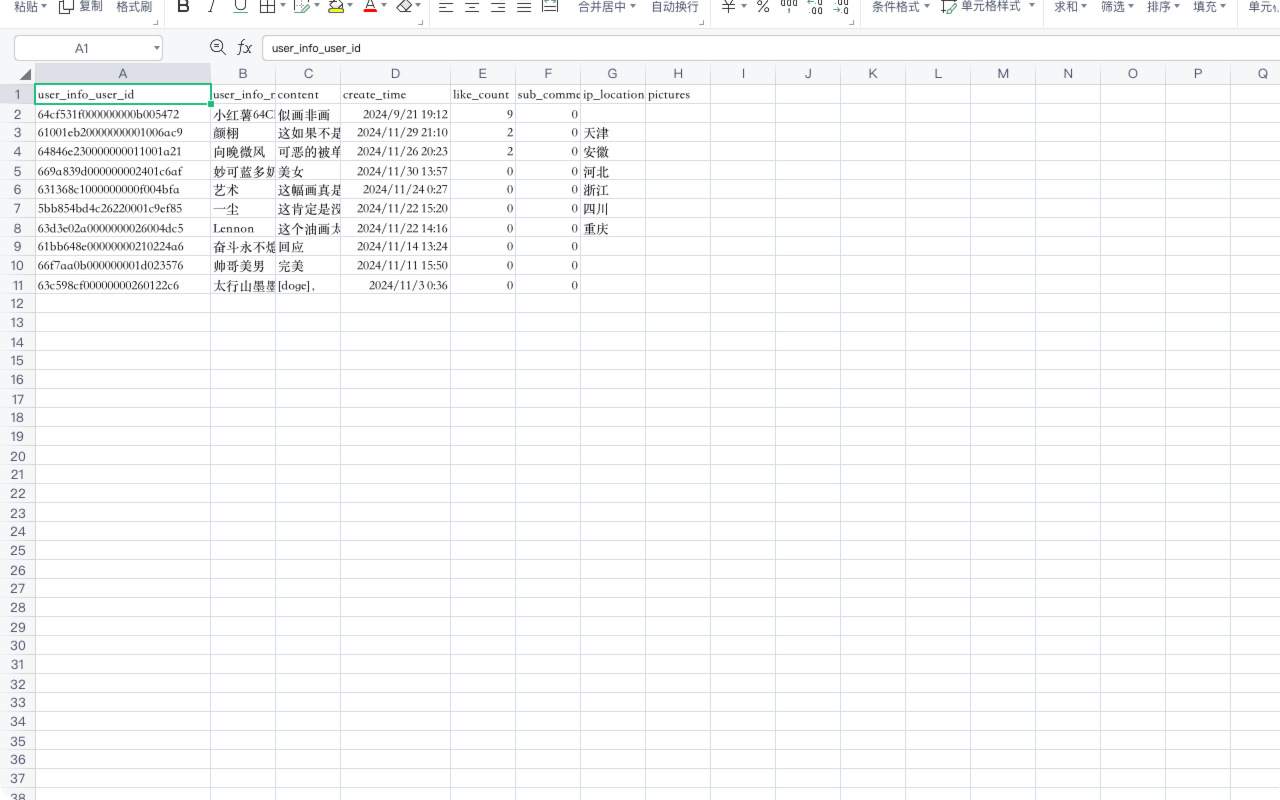The height and width of the screenshot is (800, 1280).
Task: Click the format painter (格式刷) button
Action: click(134, 7)
